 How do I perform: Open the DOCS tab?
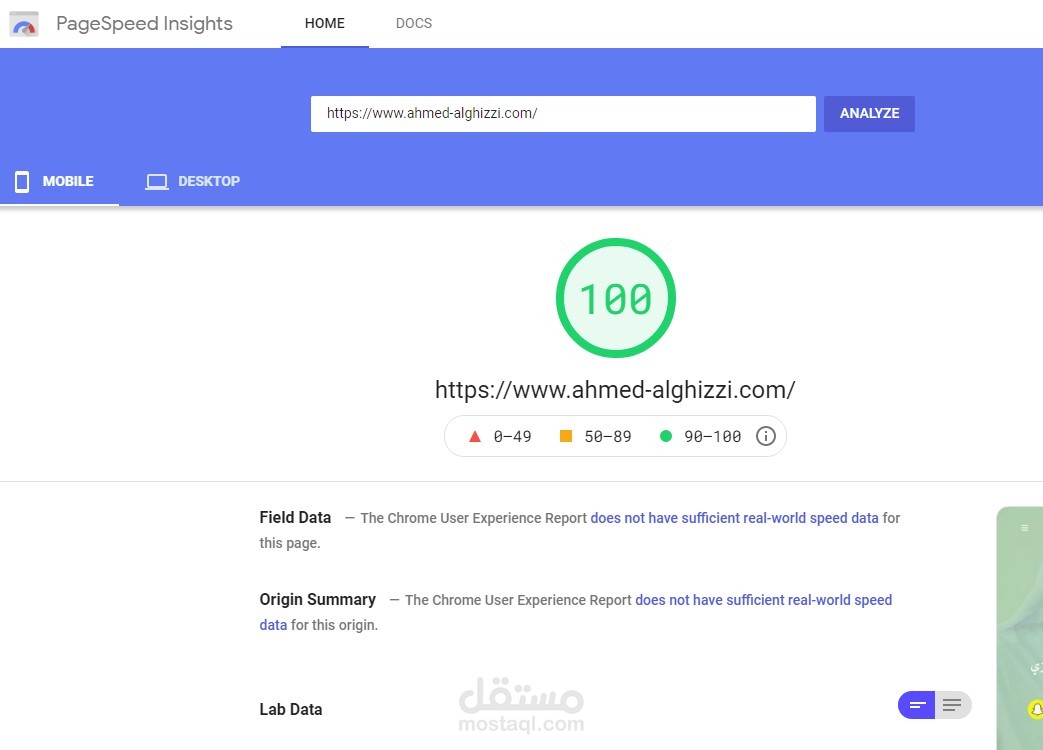[414, 23]
